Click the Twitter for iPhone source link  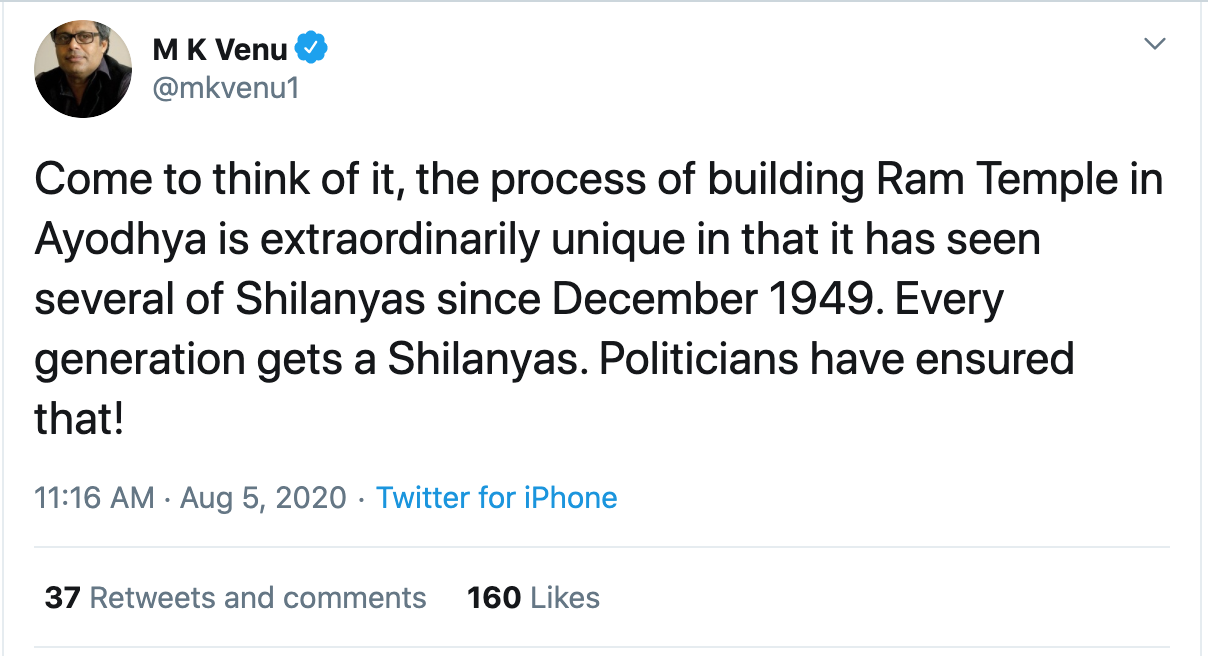(x=496, y=497)
